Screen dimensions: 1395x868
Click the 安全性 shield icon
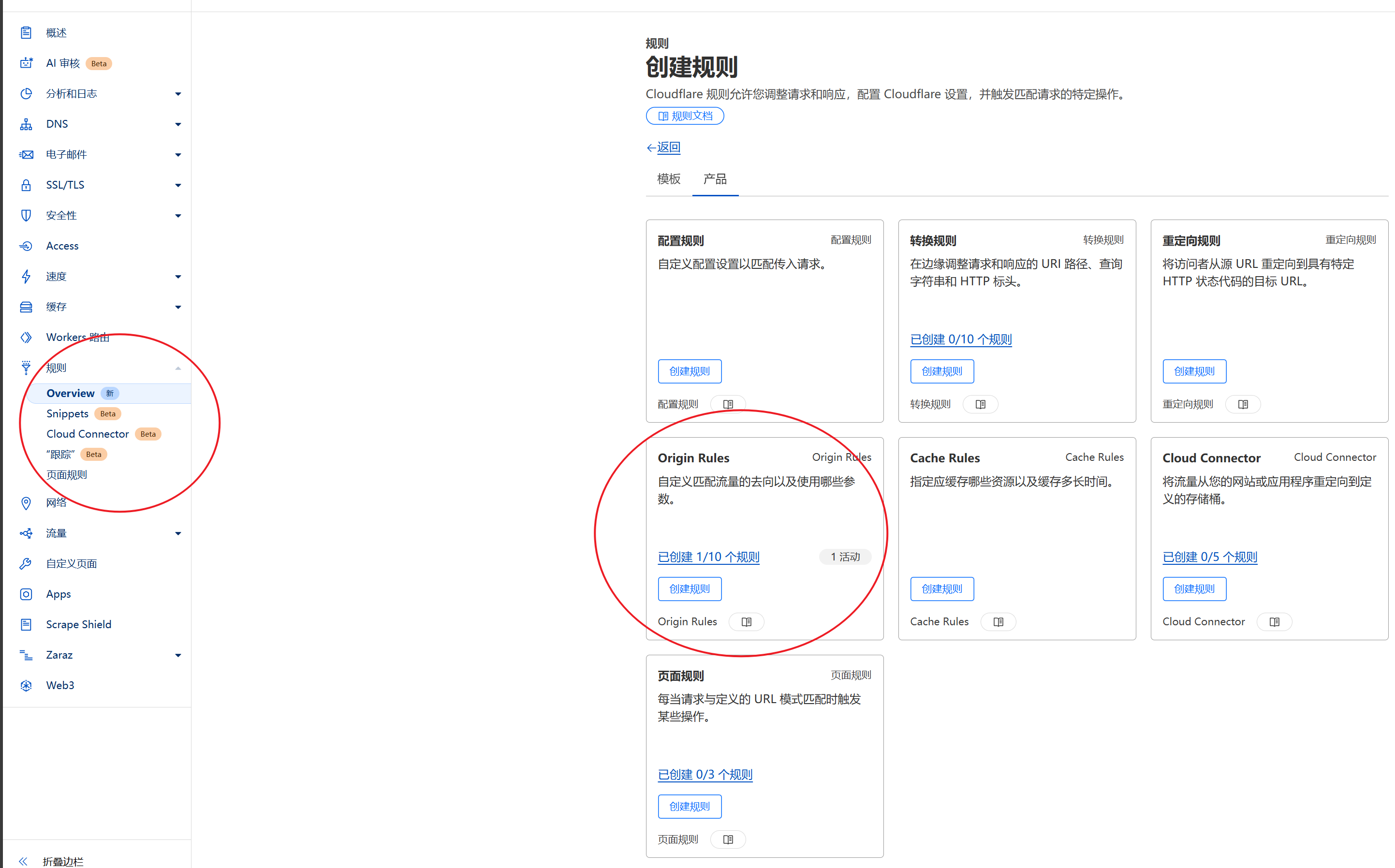pyautogui.click(x=26, y=215)
